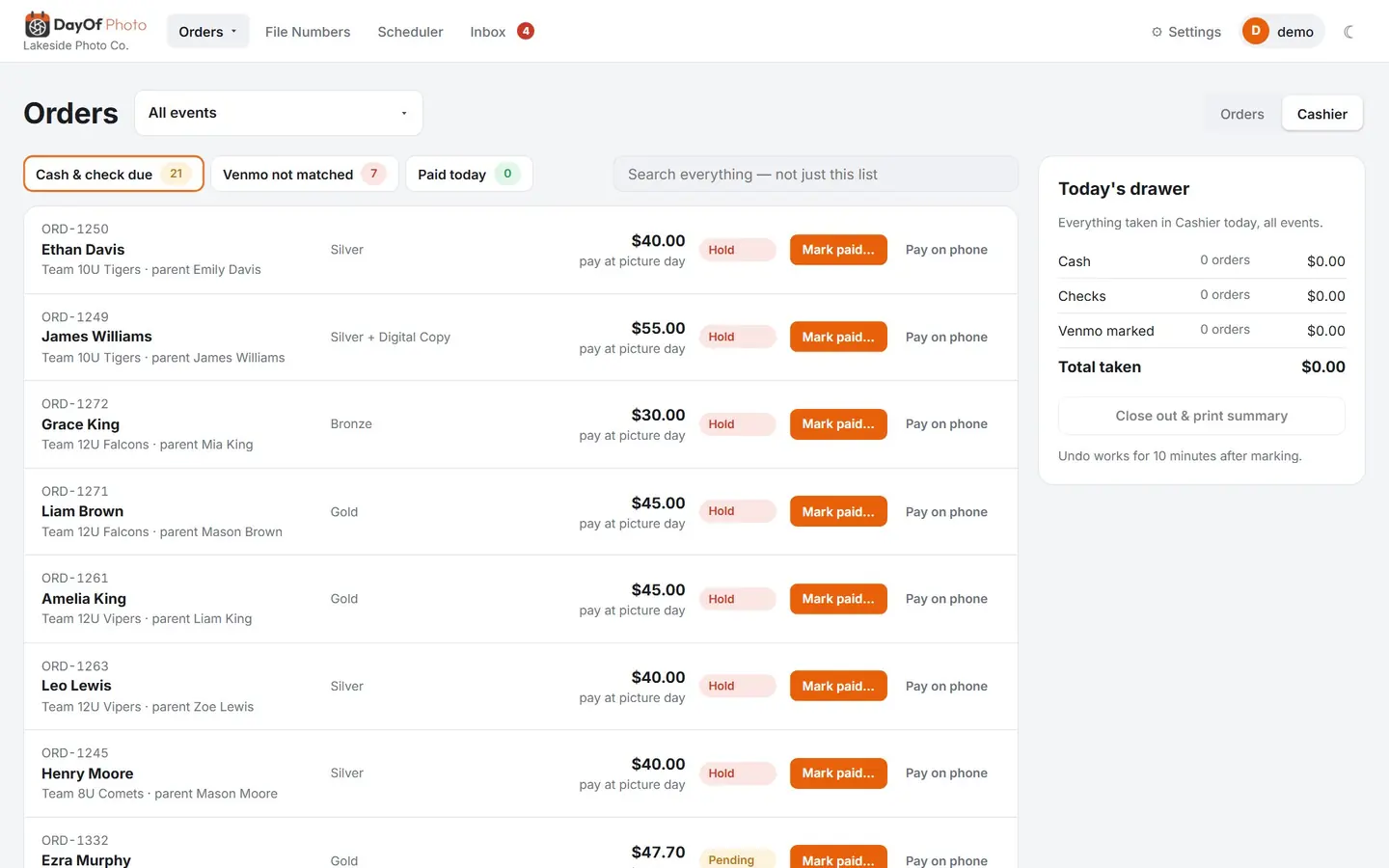
Task: Switch to the Orders view tab
Action: 1241,114
